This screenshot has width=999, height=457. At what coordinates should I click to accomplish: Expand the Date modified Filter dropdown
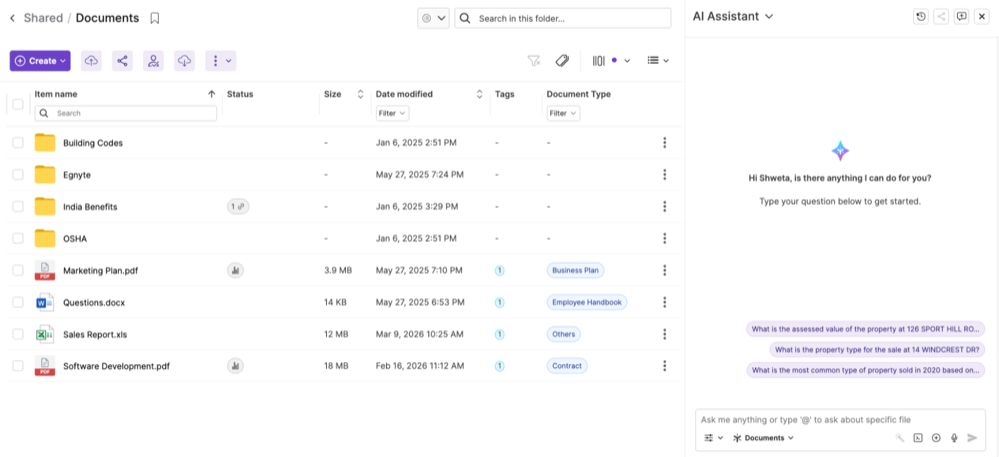(x=391, y=114)
